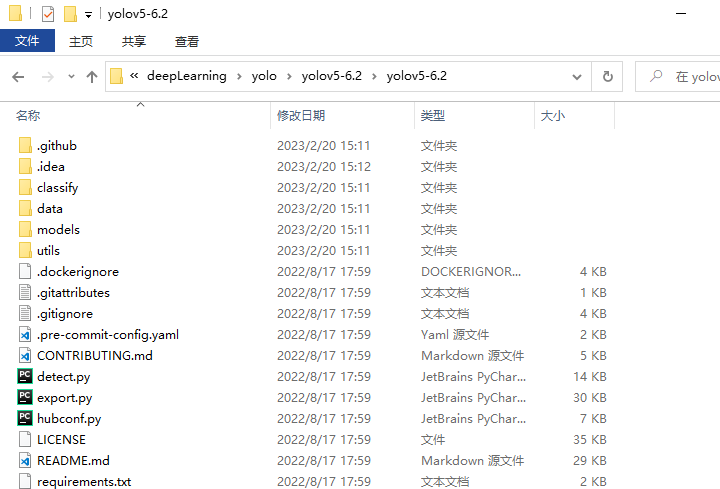Navigate to deepLearning breadcrumb
720x489 pixels.
[187, 76]
